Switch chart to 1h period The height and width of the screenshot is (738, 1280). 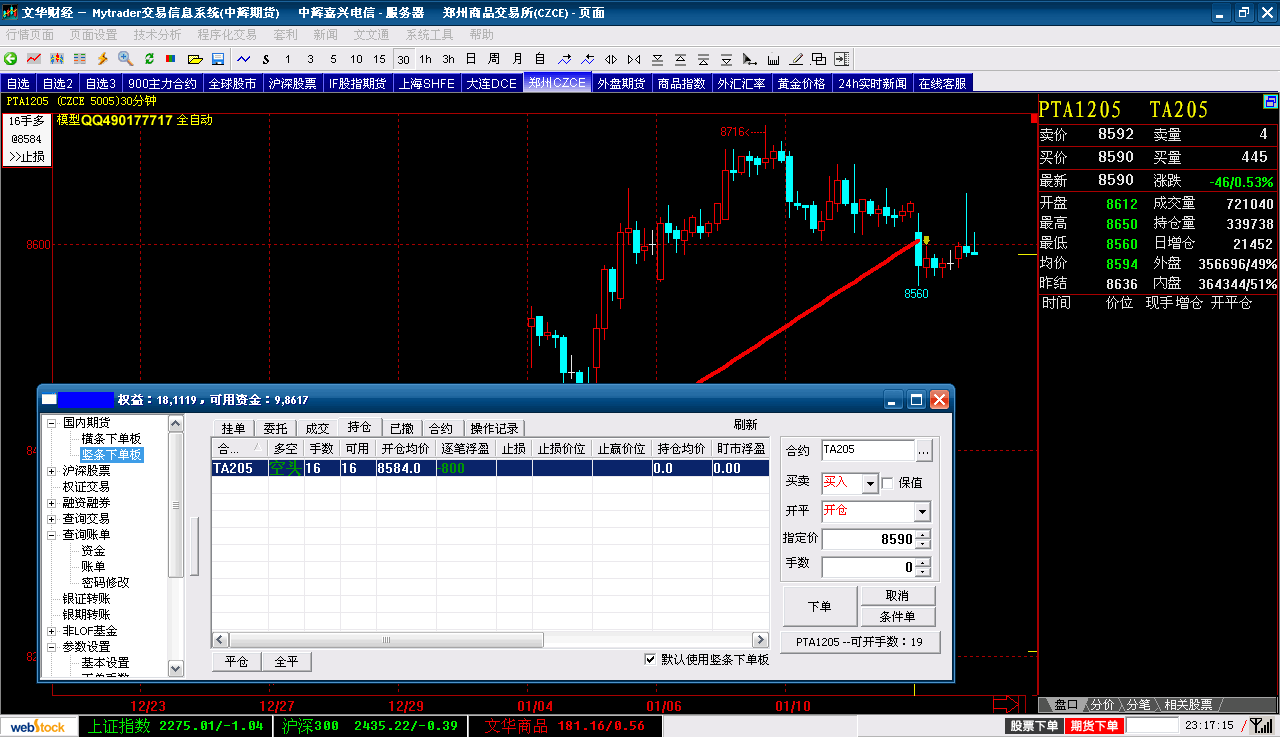pos(426,59)
